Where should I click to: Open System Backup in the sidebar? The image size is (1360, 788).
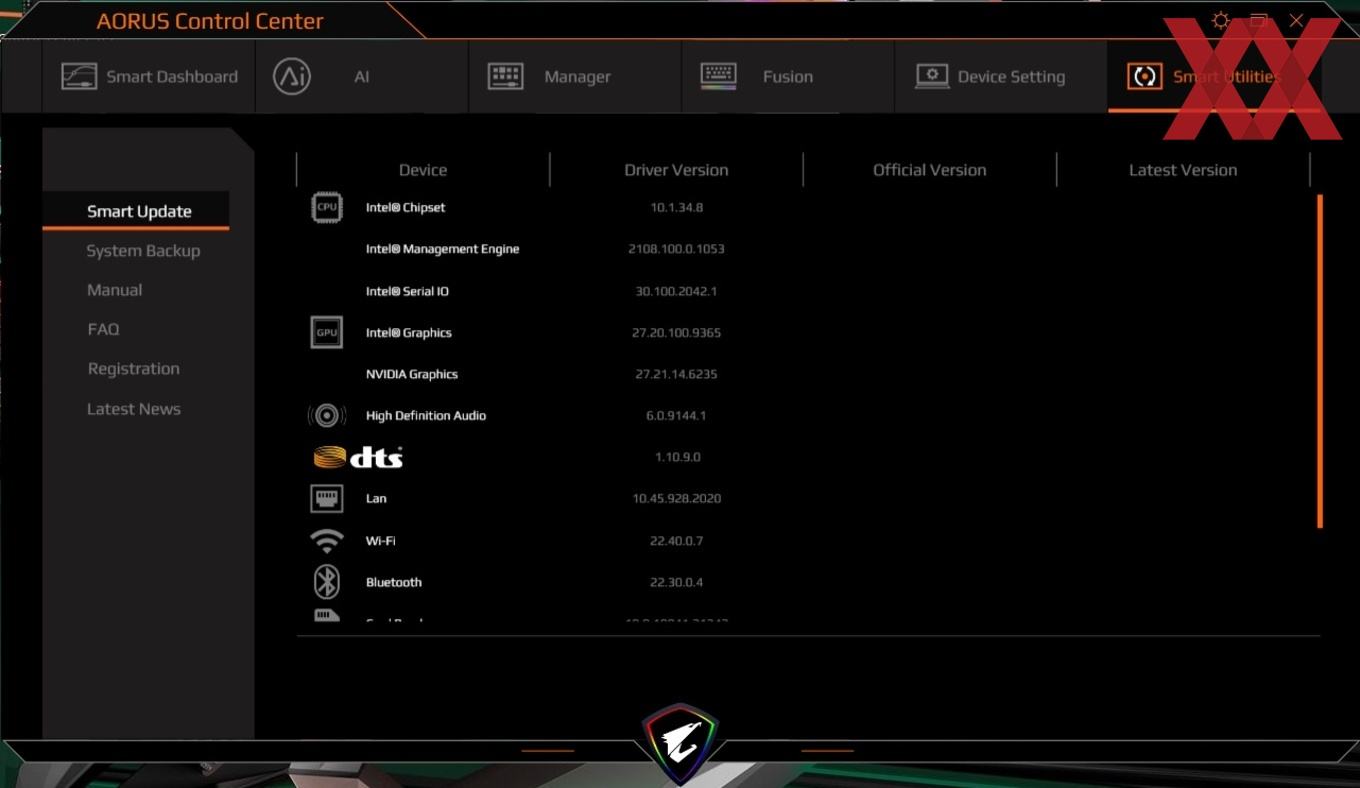pos(143,251)
